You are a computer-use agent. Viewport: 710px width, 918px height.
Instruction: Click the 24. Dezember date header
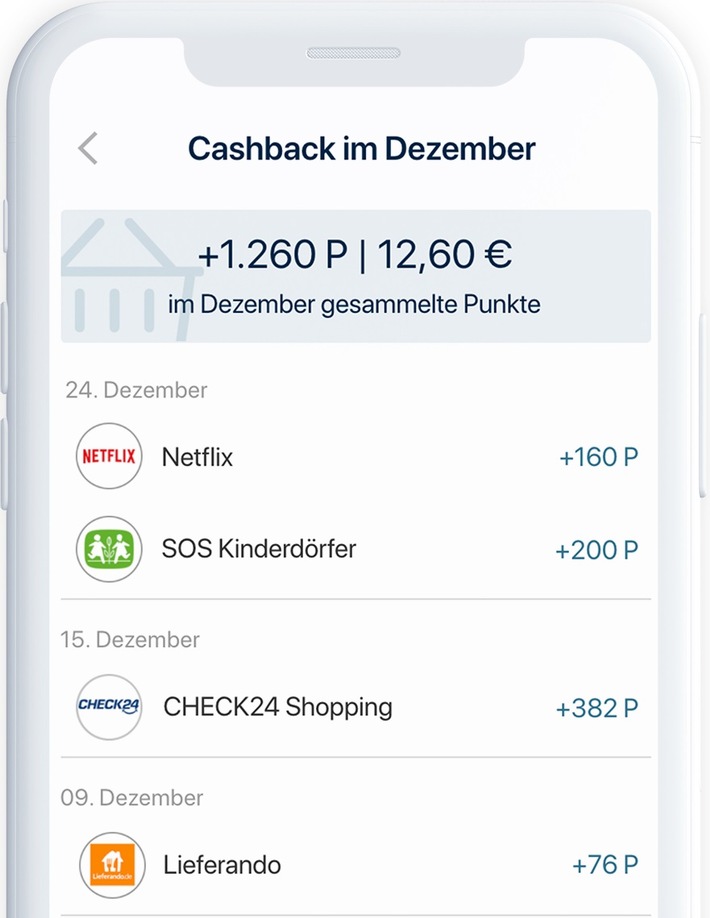tap(136, 390)
